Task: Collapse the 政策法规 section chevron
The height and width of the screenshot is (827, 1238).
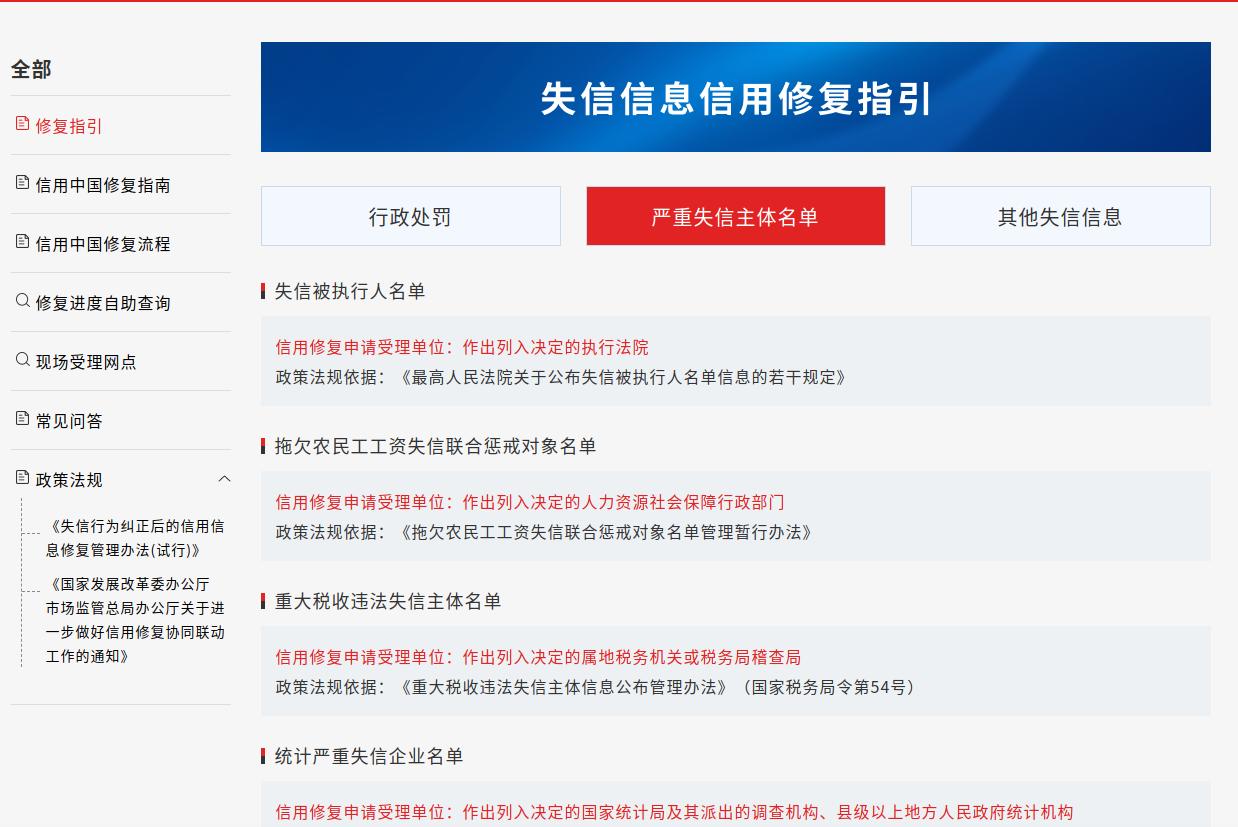Action: (x=224, y=479)
